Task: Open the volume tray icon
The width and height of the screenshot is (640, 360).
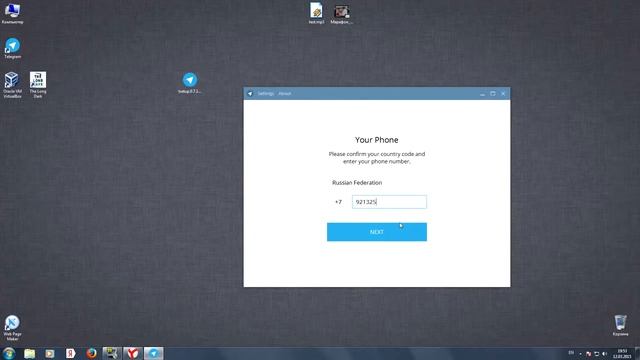Action: coord(604,354)
